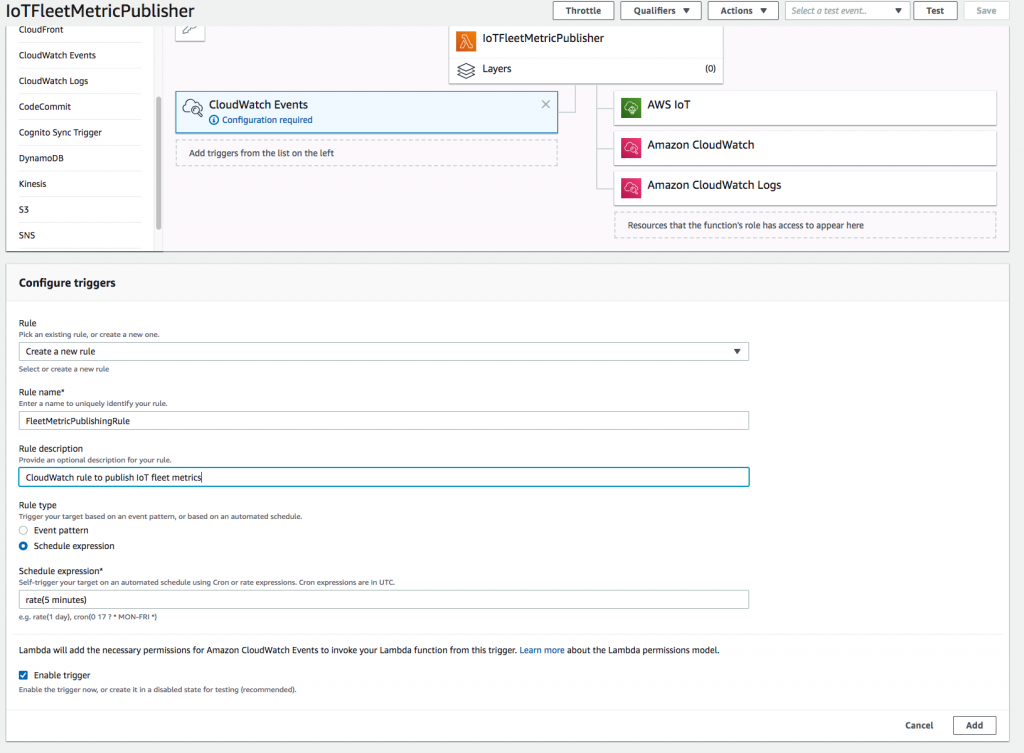Viewport: 1024px width, 753px height.
Task: Click the Throttle button
Action: (x=583, y=10)
